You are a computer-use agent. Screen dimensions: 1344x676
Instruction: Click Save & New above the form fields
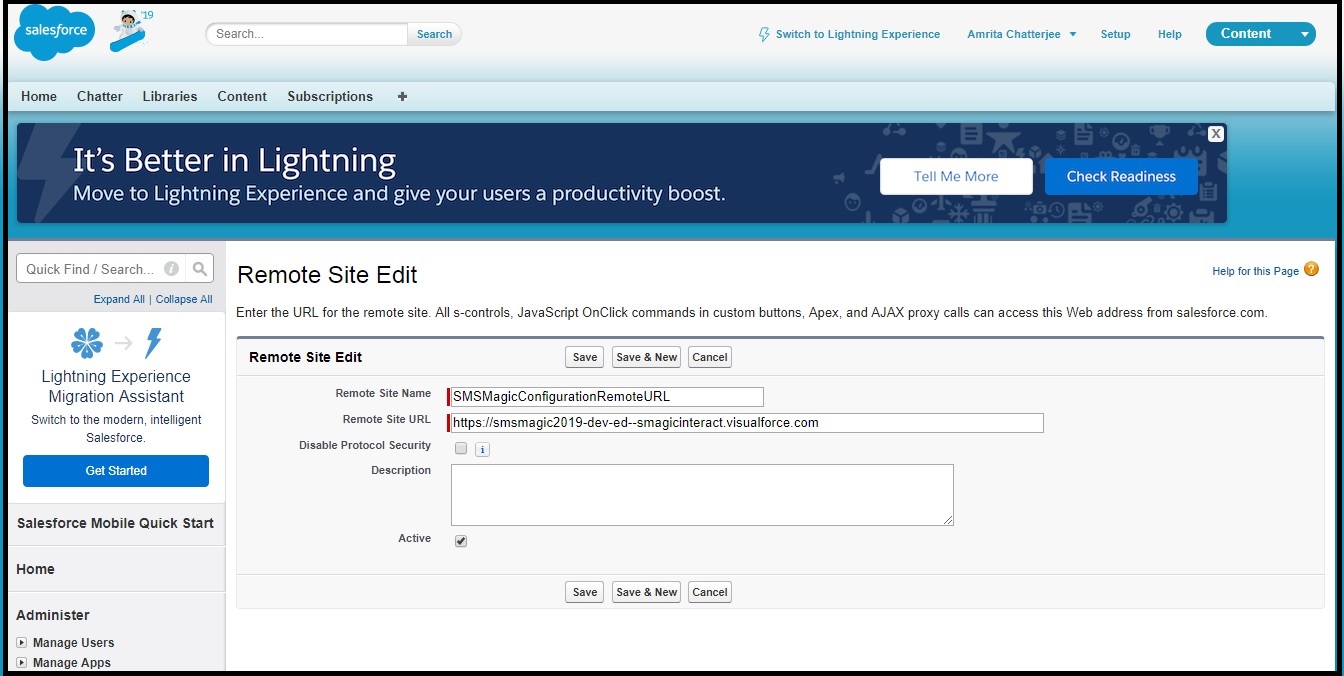pyautogui.click(x=647, y=357)
